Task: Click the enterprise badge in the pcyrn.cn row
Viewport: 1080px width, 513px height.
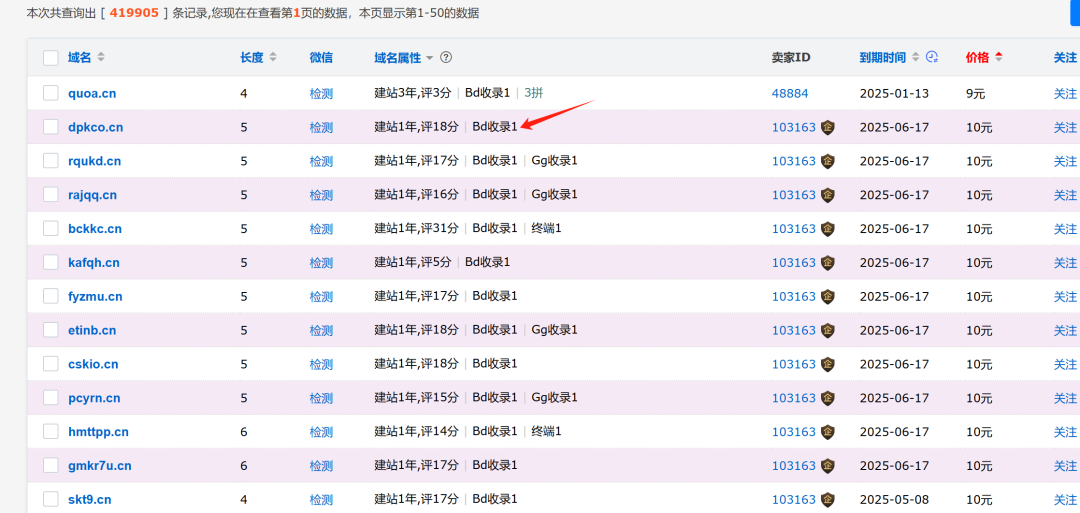Action: tap(828, 398)
